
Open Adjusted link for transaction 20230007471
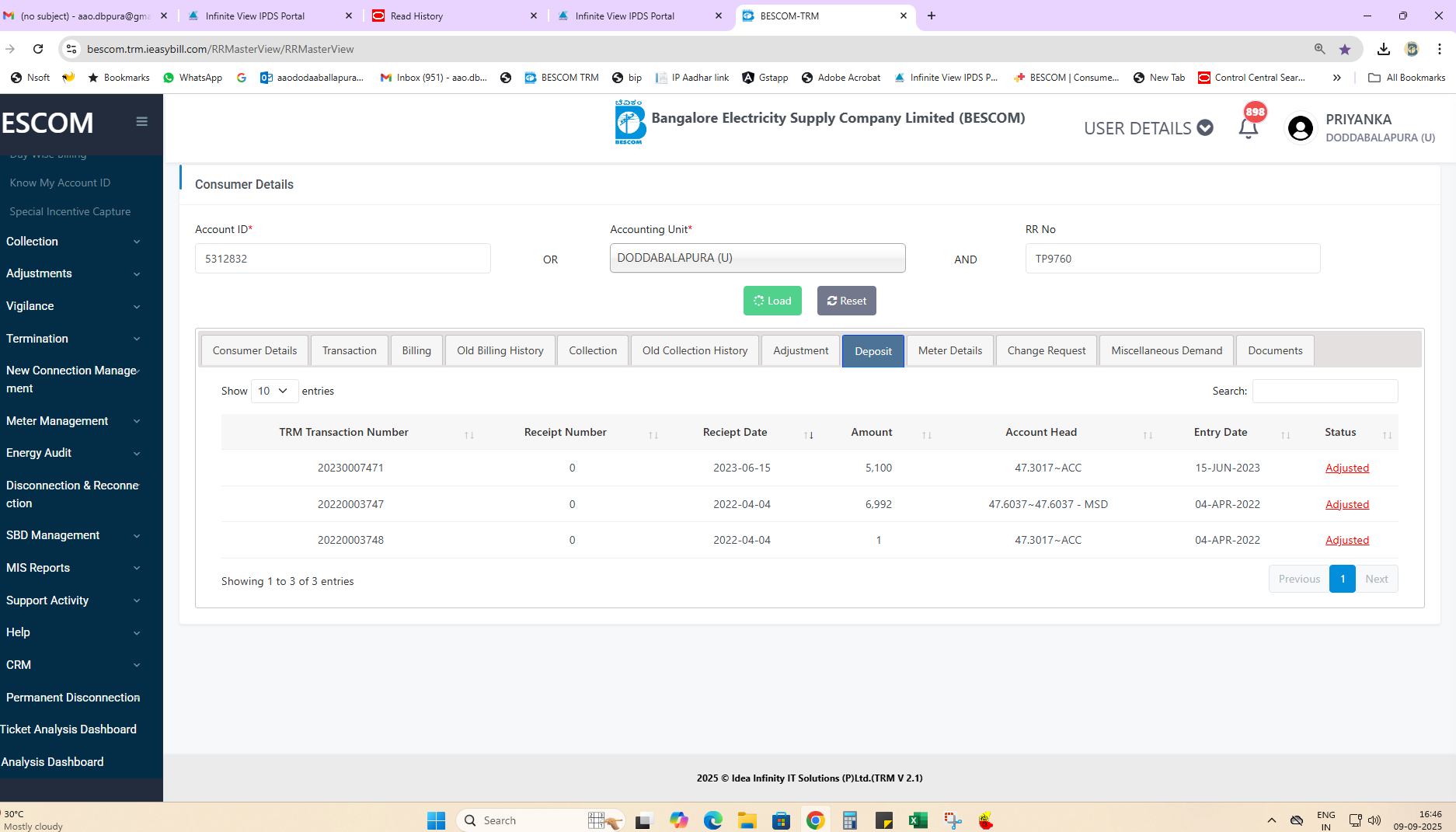pyautogui.click(x=1346, y=468)
